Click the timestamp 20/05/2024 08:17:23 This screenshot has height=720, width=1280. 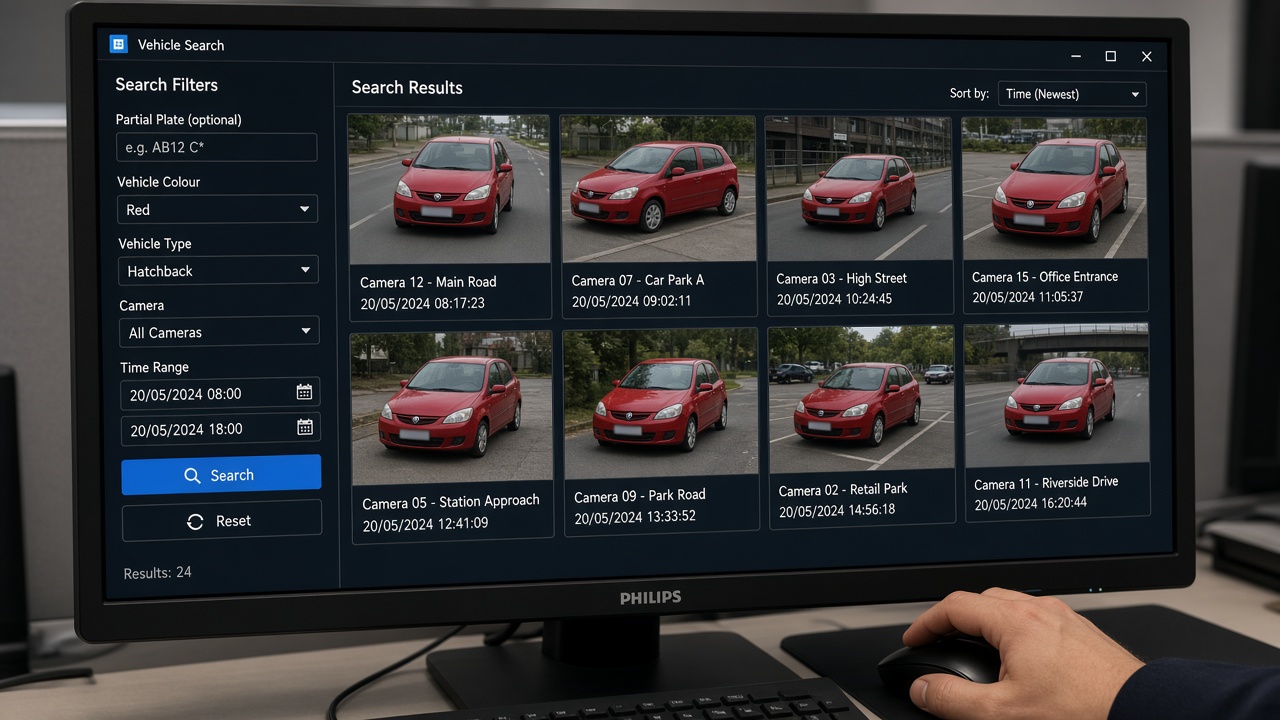tap(422, 303)
